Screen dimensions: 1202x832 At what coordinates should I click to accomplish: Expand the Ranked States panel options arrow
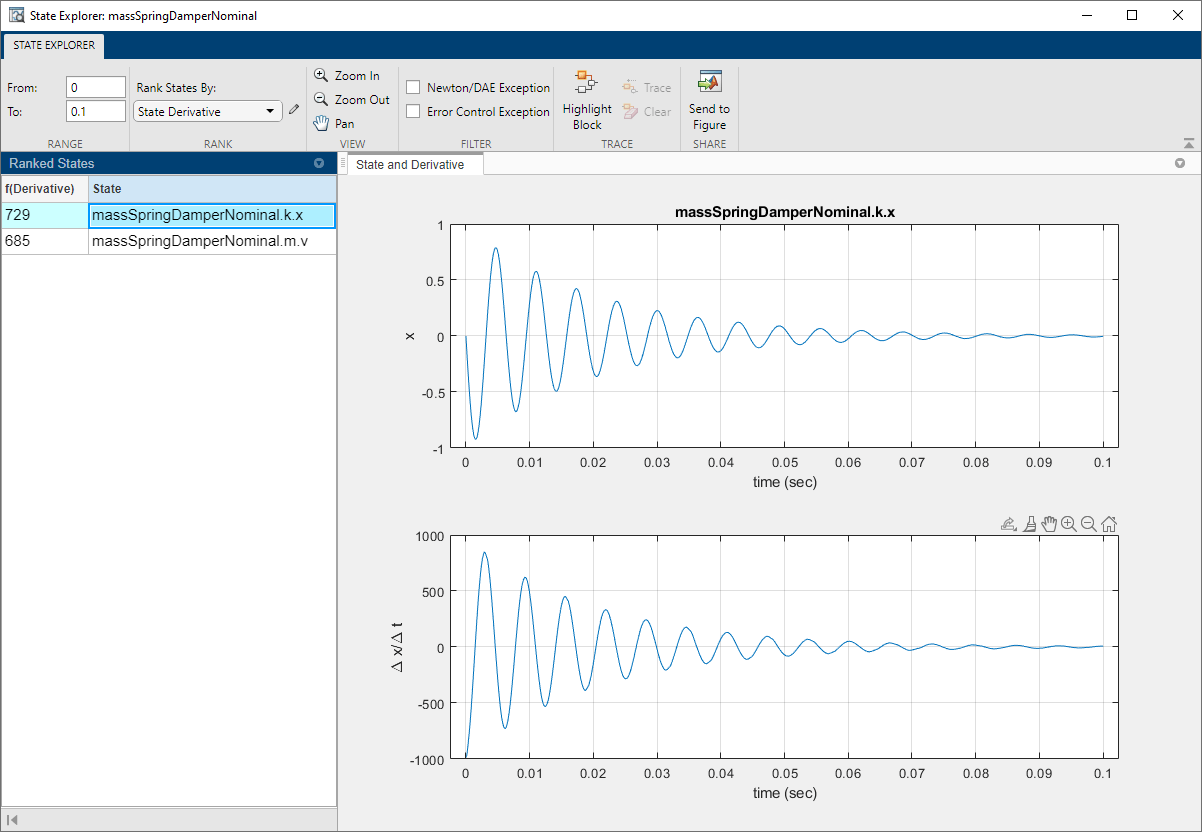[319, 163]
